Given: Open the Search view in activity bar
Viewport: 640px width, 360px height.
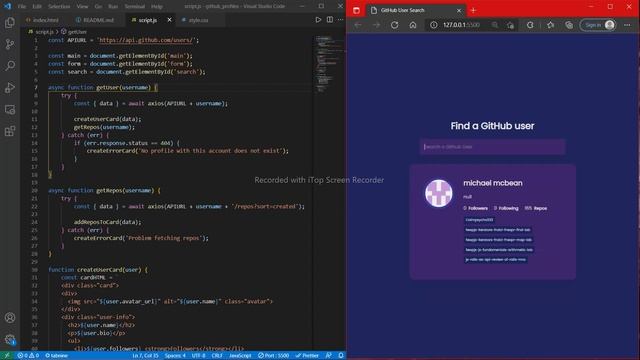Looking at the screenshot, I should pyautogui.click(x=10, y=66).
